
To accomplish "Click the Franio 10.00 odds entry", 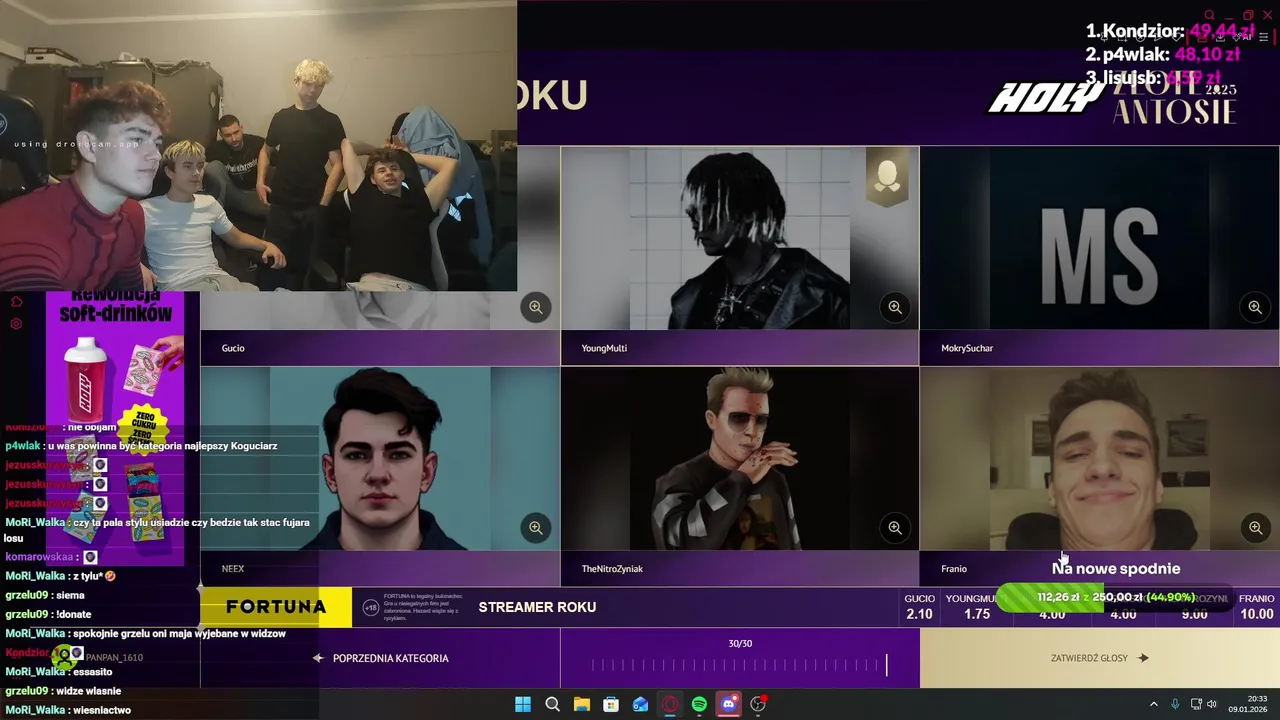I will pyautogui.click(x=1257, y=607).
